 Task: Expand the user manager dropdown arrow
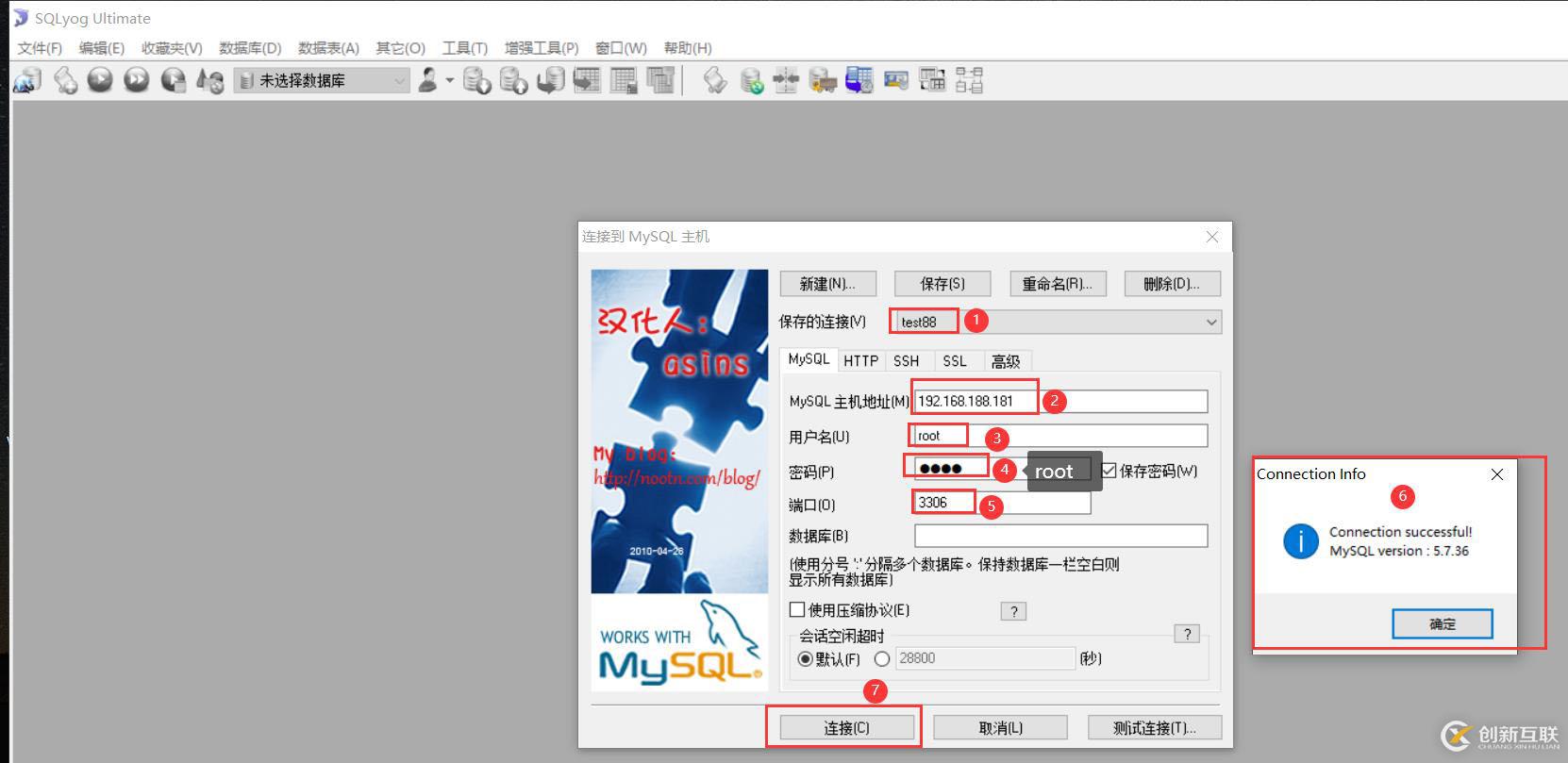pyautogui.click(x=449, y=81)
